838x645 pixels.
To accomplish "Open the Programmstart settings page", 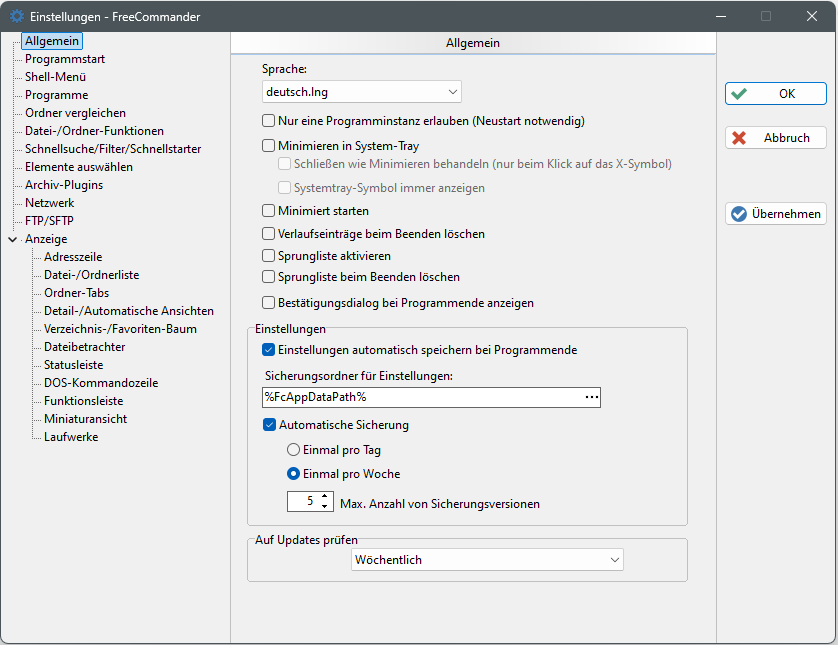I will 64,59.
